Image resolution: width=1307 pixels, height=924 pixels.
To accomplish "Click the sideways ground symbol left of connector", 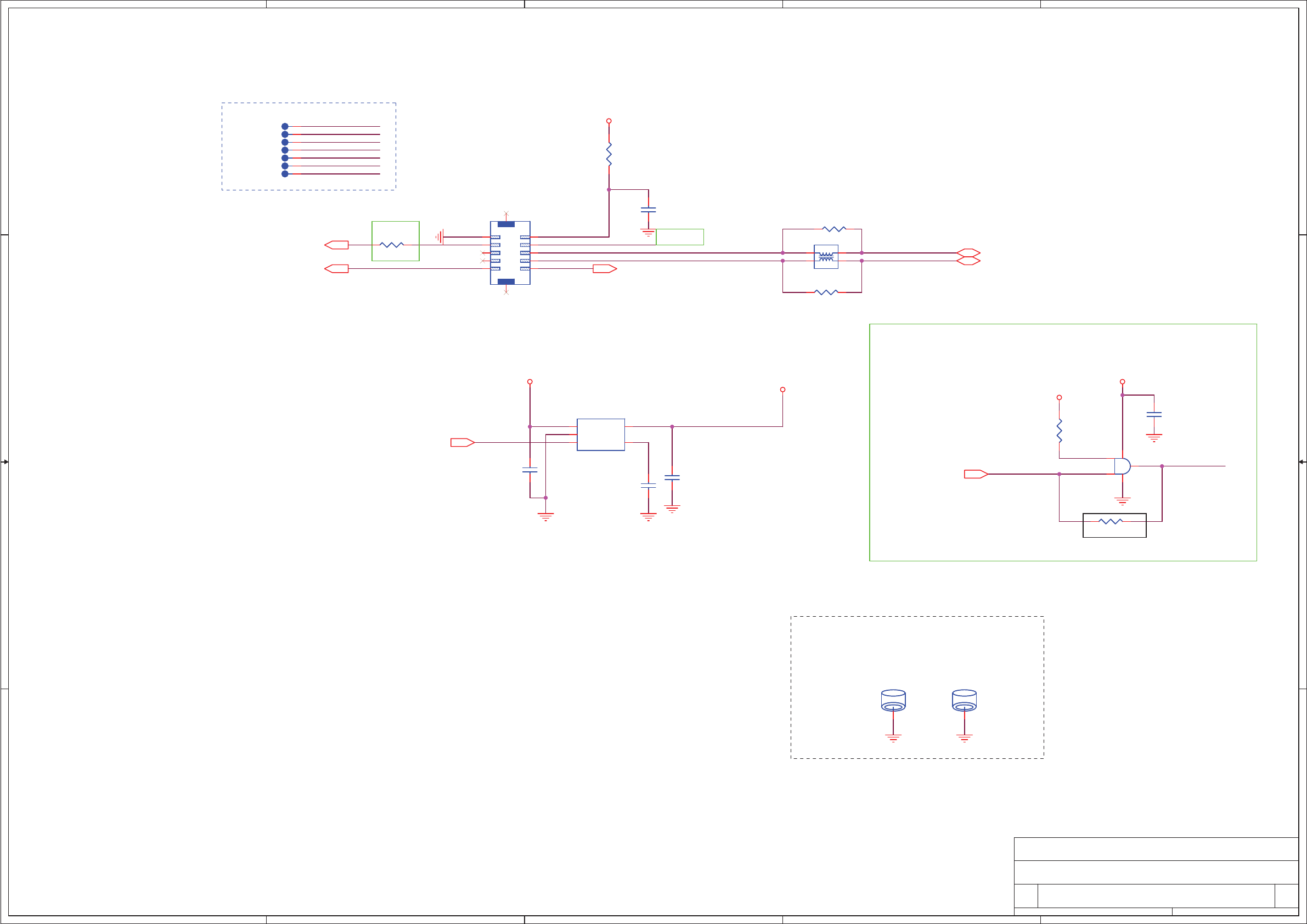I will tap(440, 236).
